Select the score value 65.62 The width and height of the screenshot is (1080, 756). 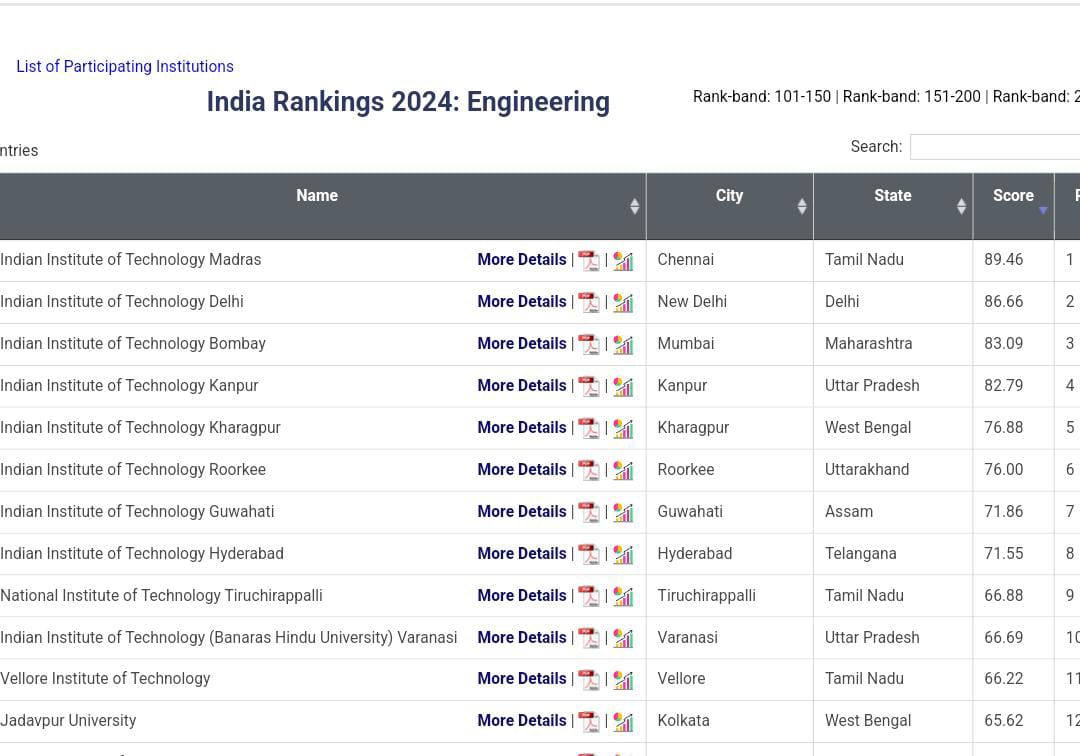tap(1004, 721)
